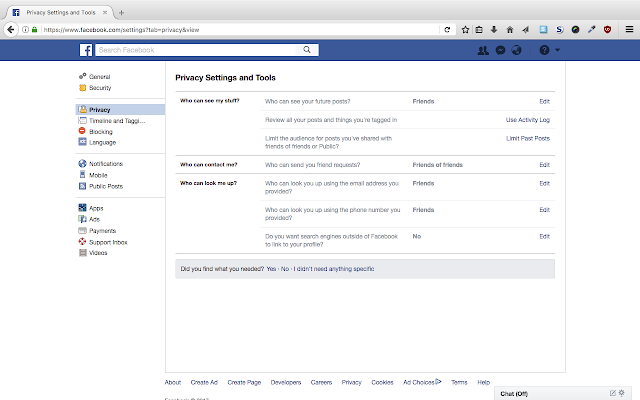Click the Facebook logo home icon
Screen dimensions: 640x400
86,50
